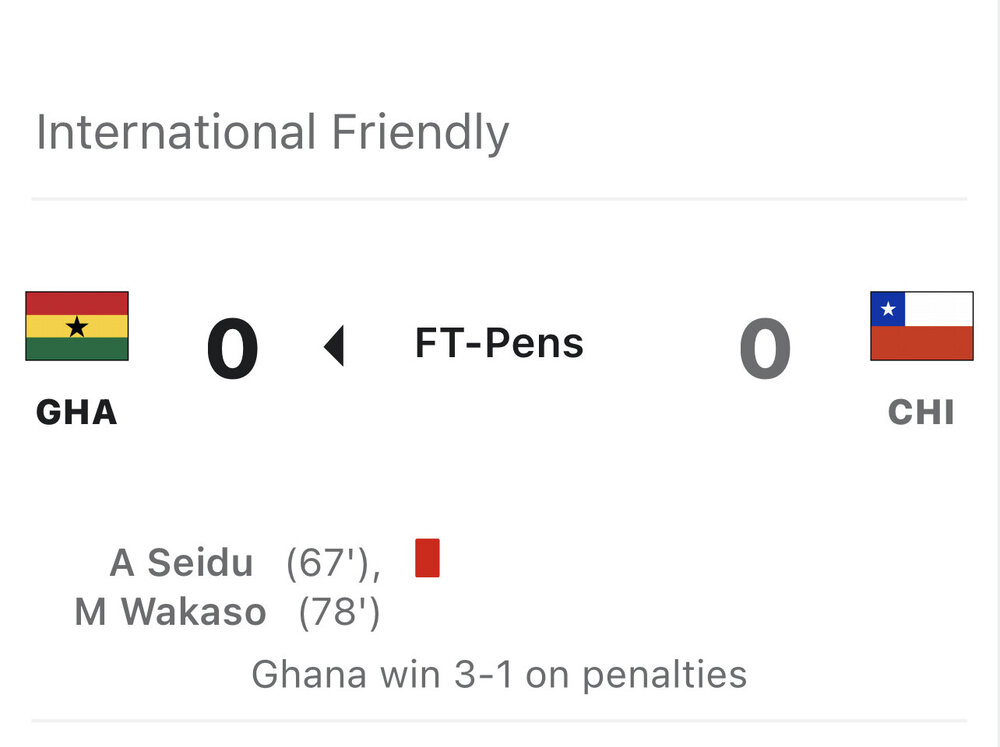This screenshot has width=1000, height=747.
Task: Open player A Seidu
Action: coord(181,564)
